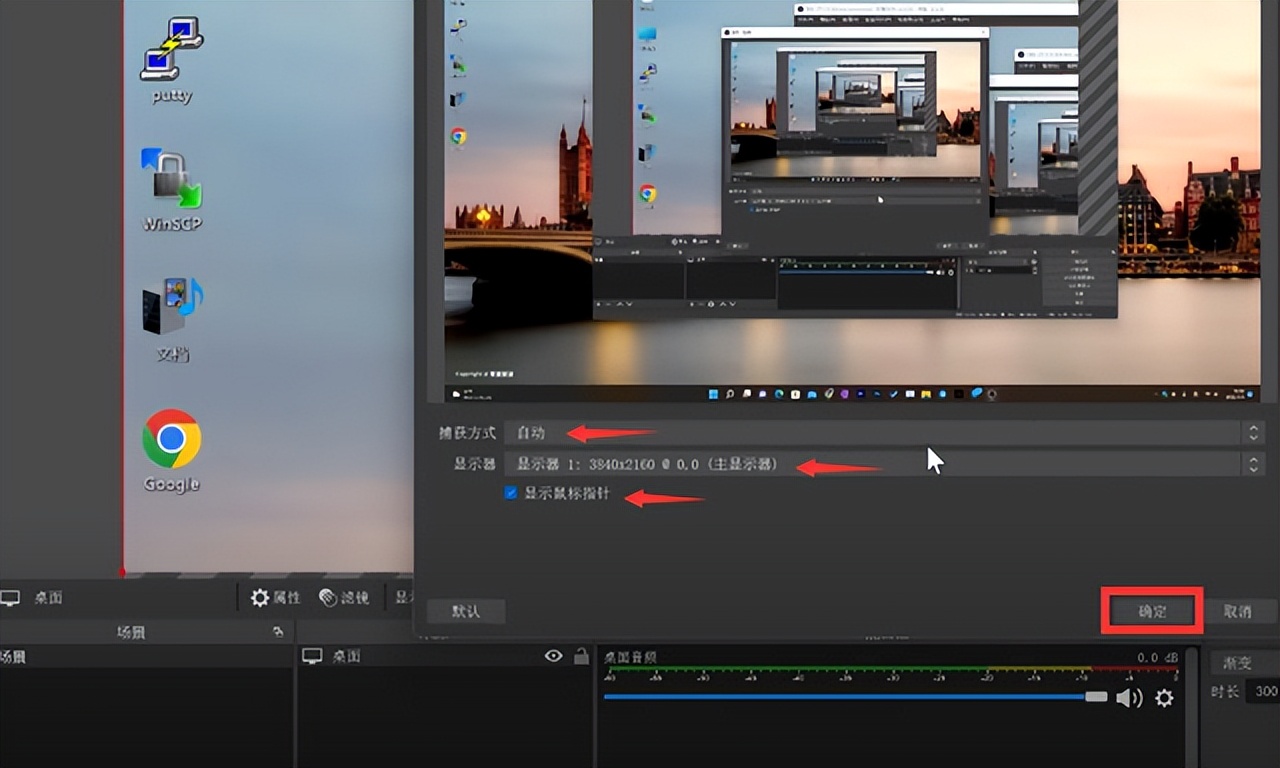Toggle the 显示鼠标指针 checkbox
This screenshot has height=768, width=1280.
coord(511,493)
